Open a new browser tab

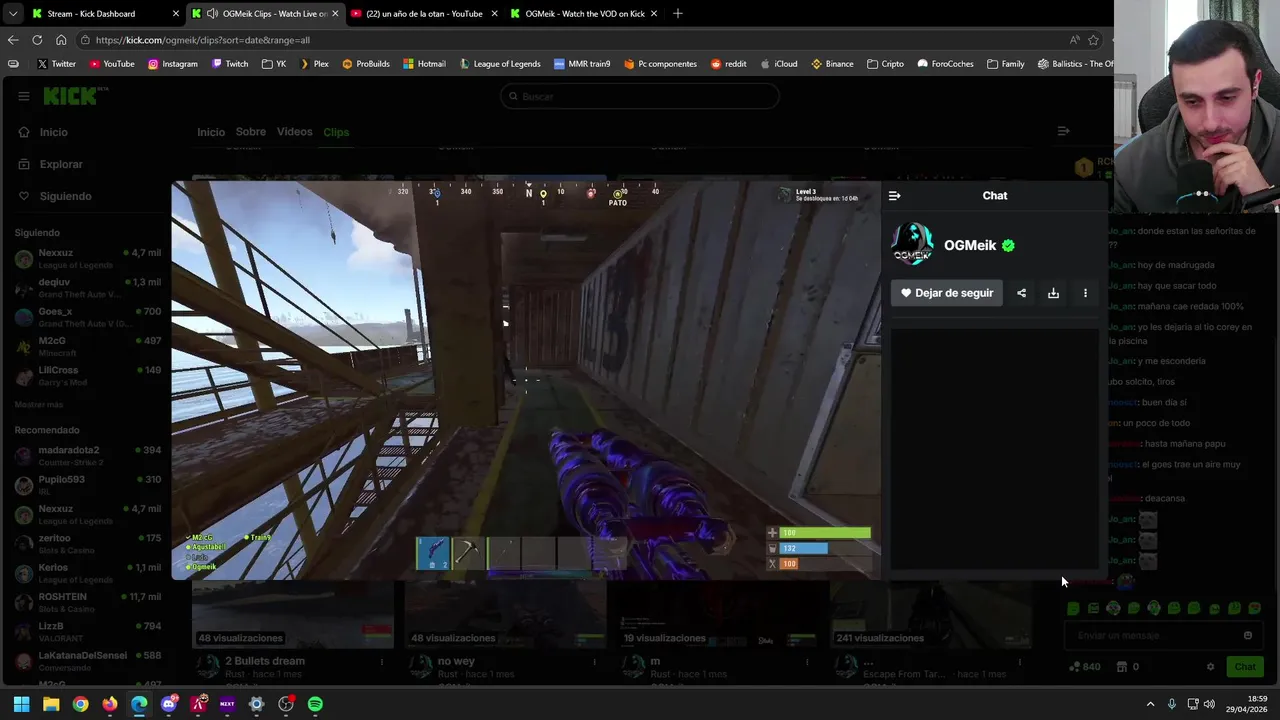coord(677,13)
